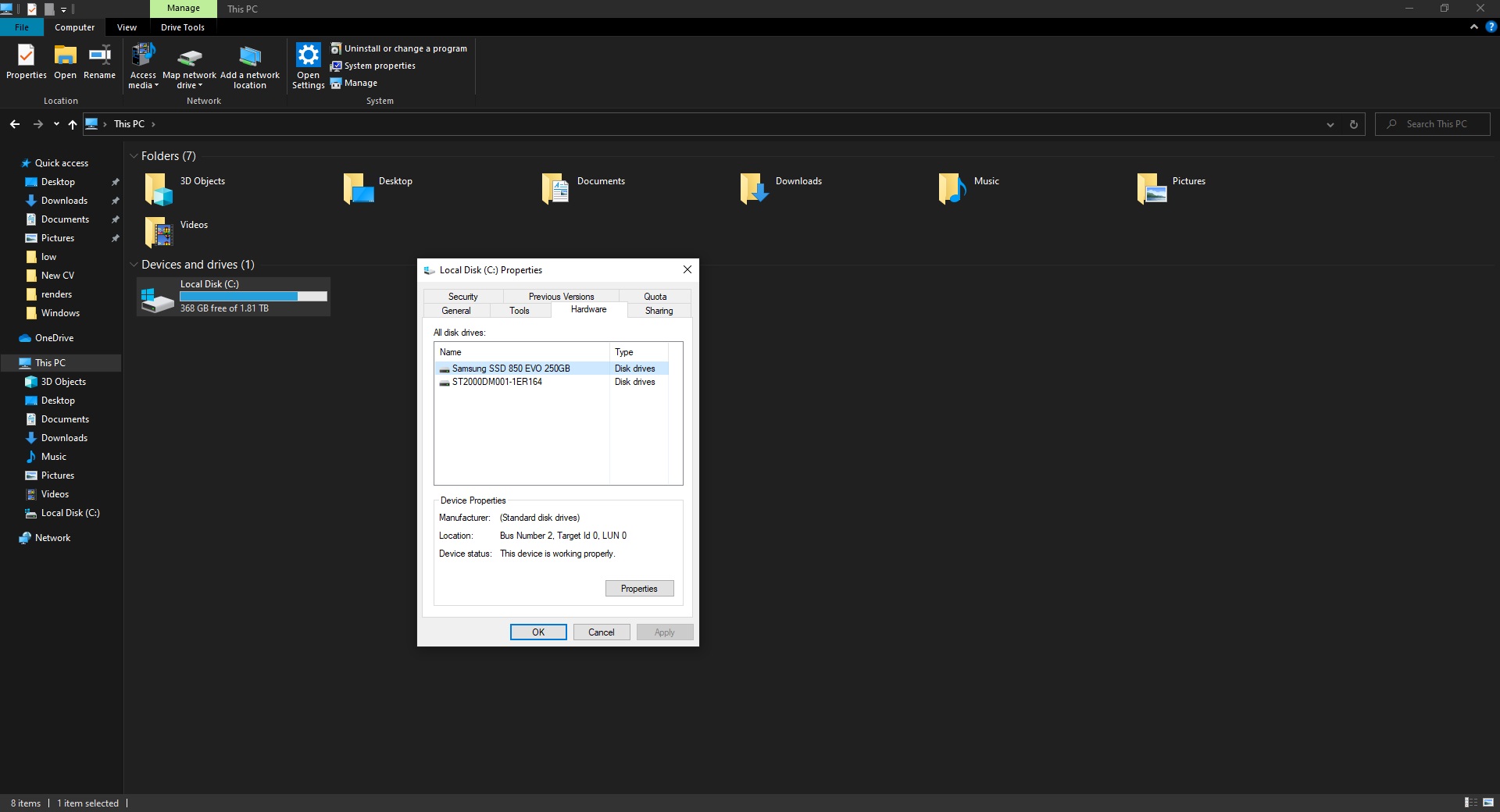
Task: Select the Documents folder icon in Folders
Action: pos(555,189)
